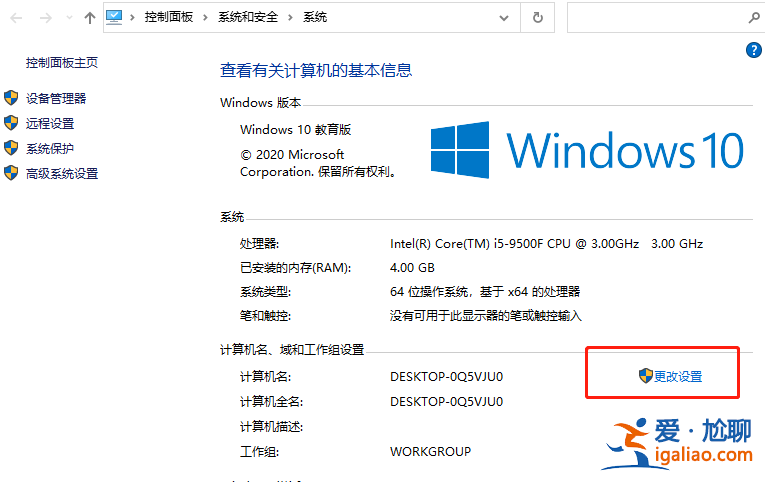Refresh the address bar

coord(538,18)
